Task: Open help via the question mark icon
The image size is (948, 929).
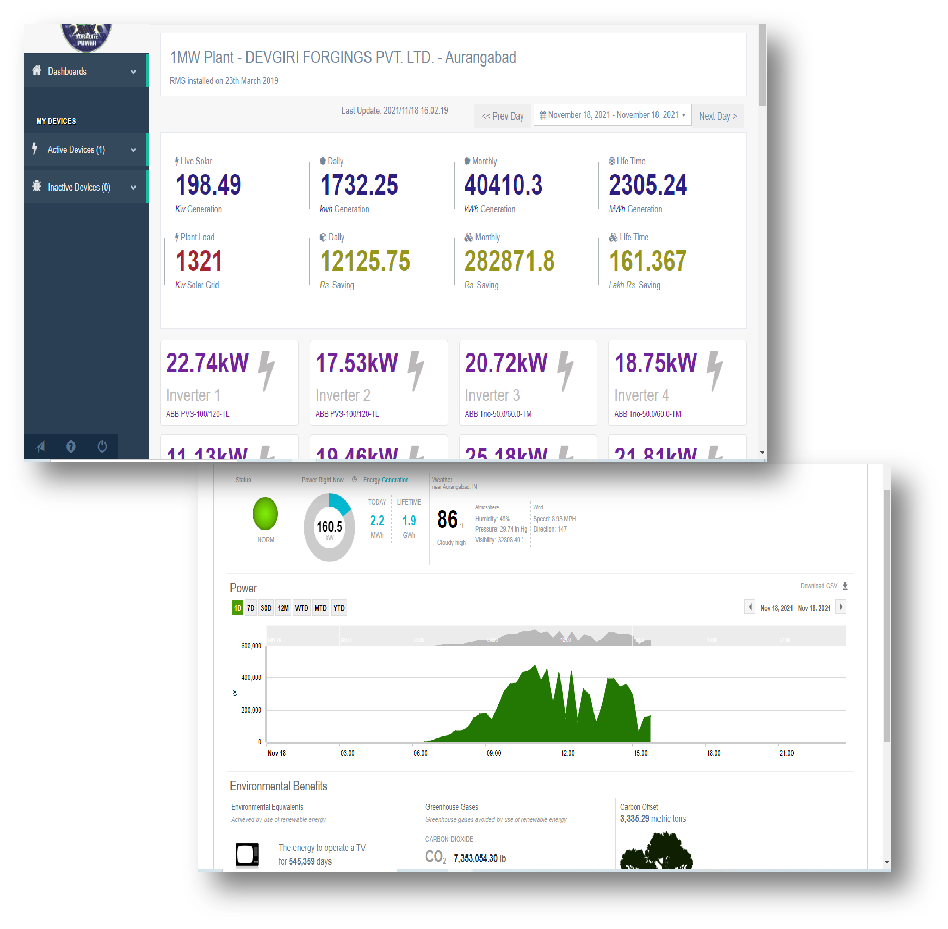Action: pos(71,447)
